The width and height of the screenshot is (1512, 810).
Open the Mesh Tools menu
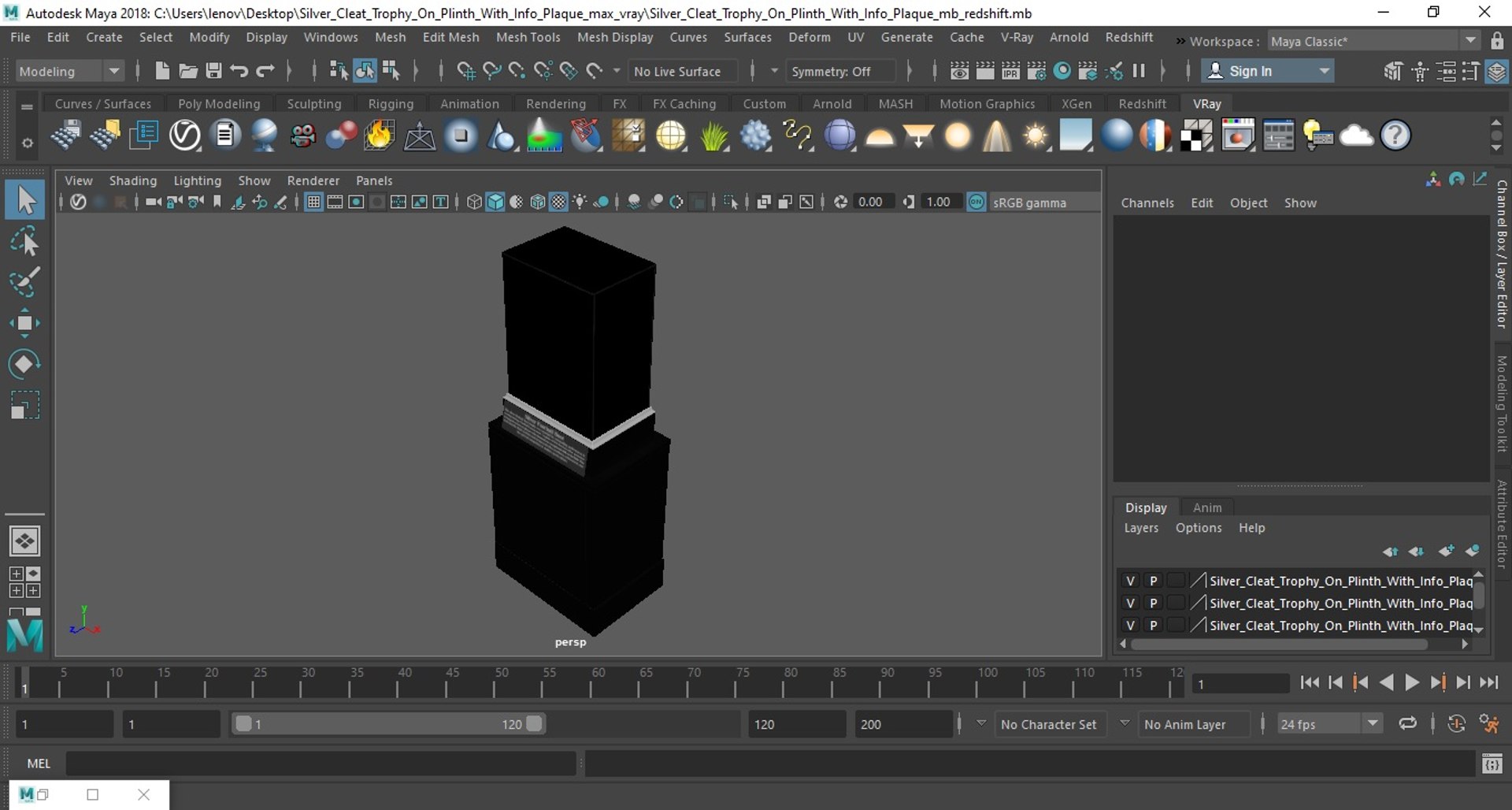pos(528,37)
